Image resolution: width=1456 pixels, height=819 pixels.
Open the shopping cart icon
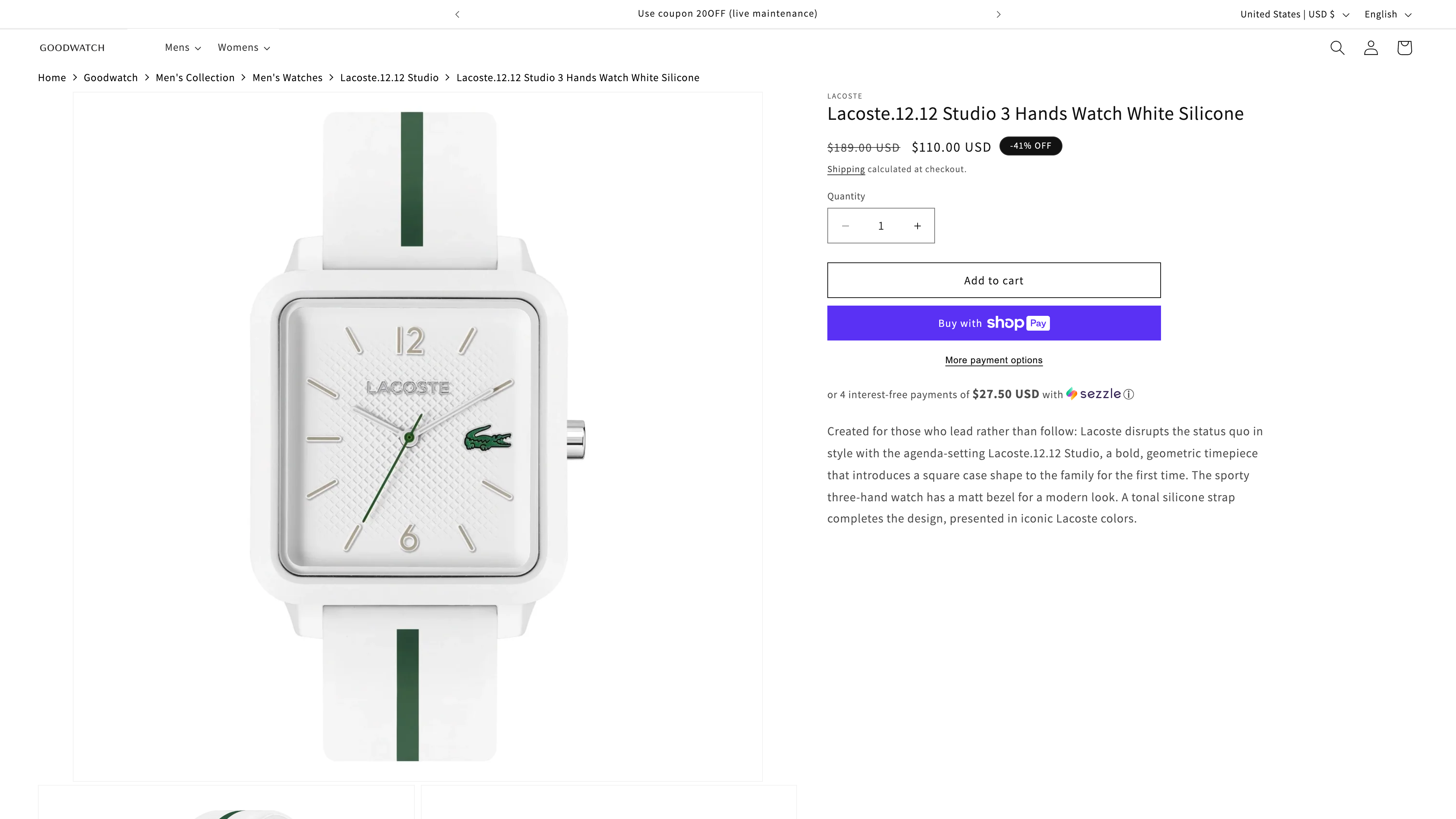tap(1404, 48)
